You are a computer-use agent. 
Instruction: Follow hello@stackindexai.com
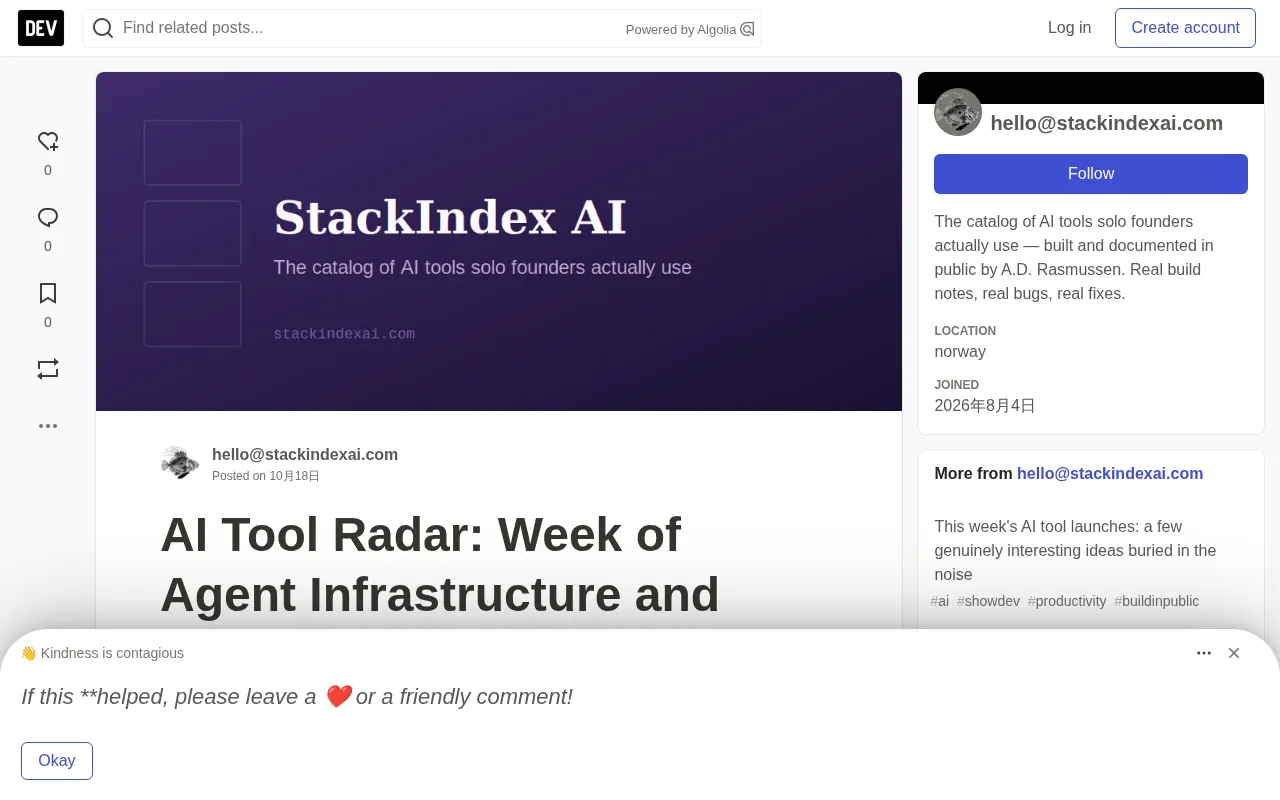click(1091, 174)
